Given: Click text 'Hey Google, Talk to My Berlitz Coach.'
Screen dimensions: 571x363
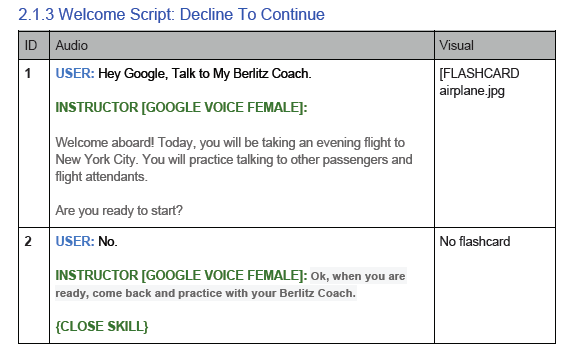Looking at the screenshot, I should [205, 74].
